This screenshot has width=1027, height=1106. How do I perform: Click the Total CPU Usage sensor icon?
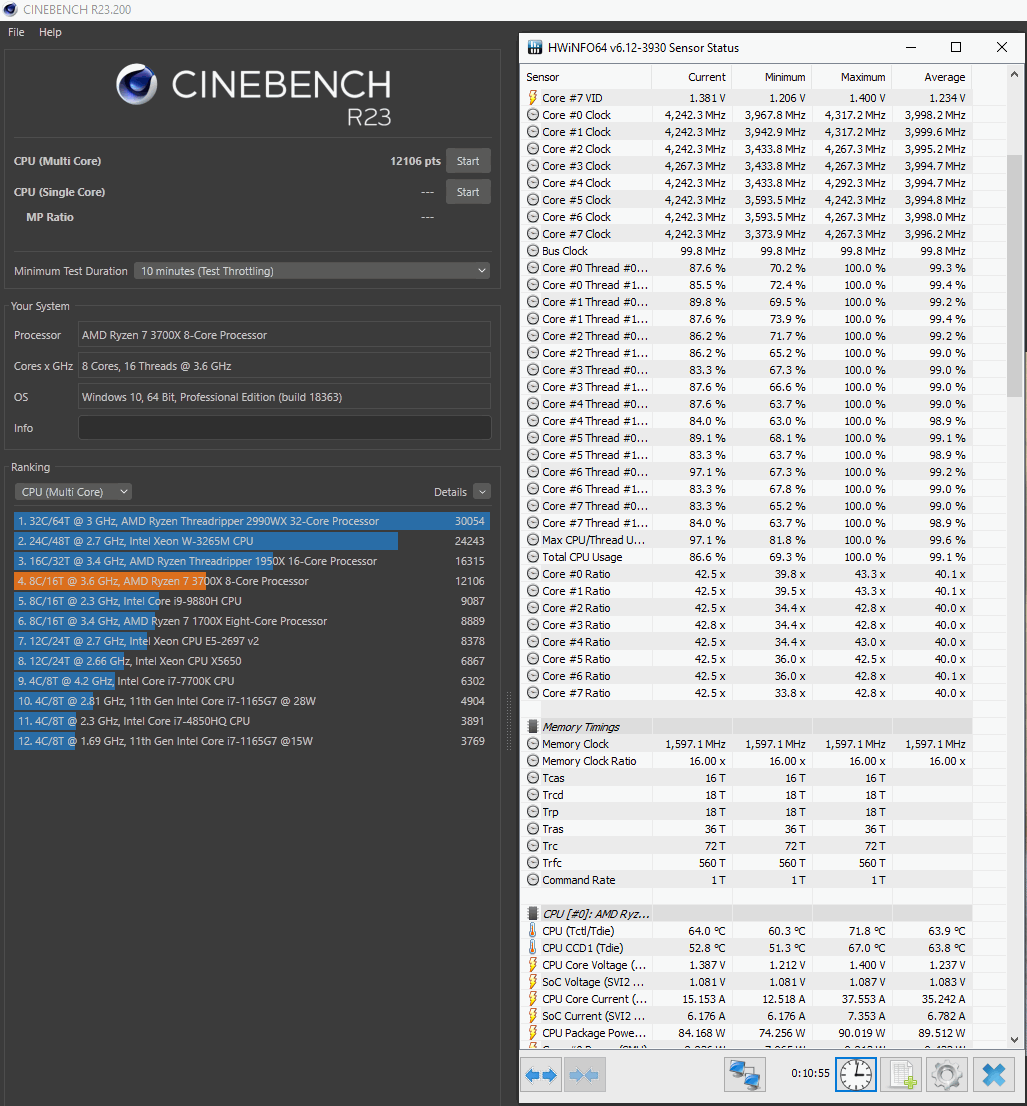tap(533, 557)
